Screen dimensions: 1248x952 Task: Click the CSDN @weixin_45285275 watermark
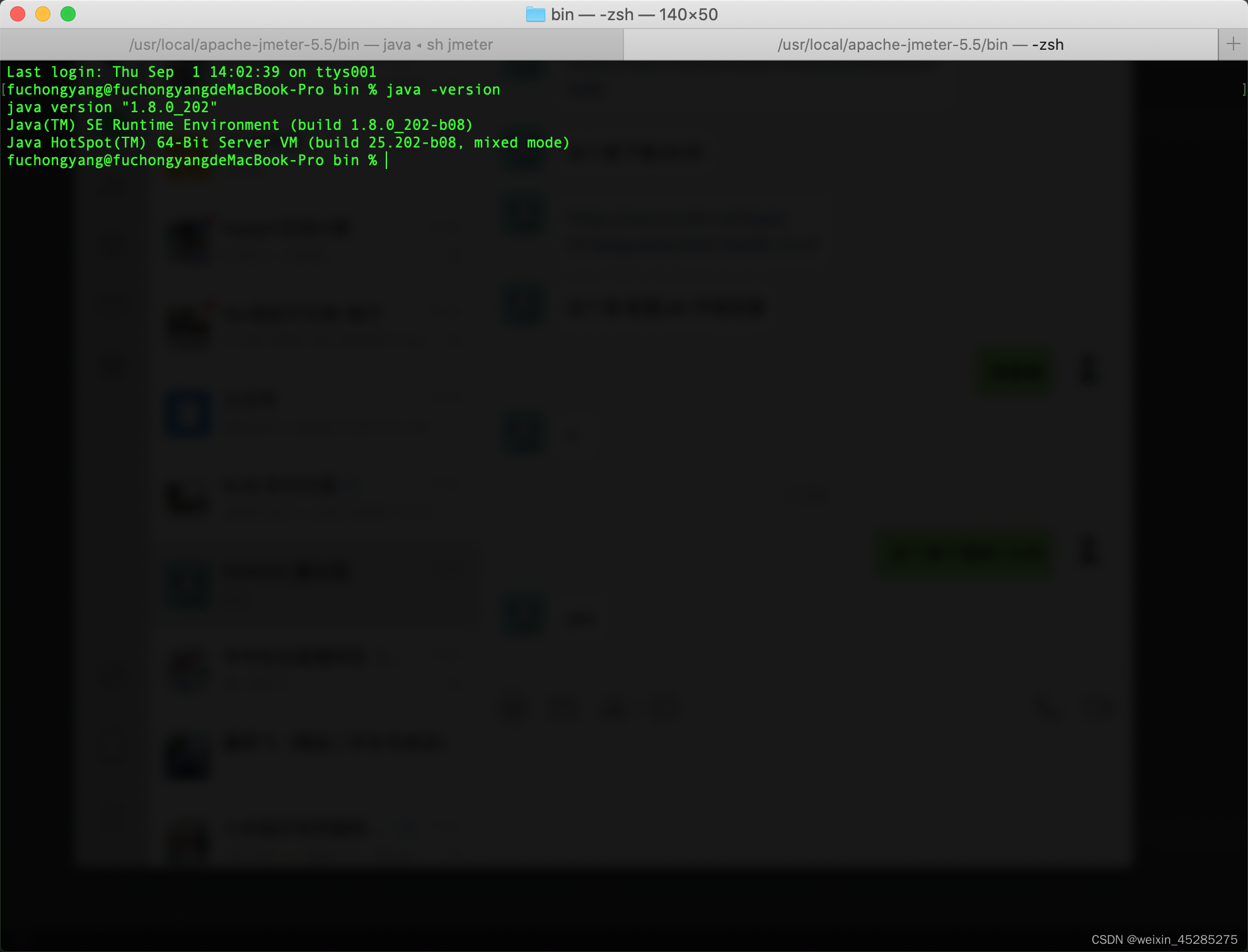1164,939
